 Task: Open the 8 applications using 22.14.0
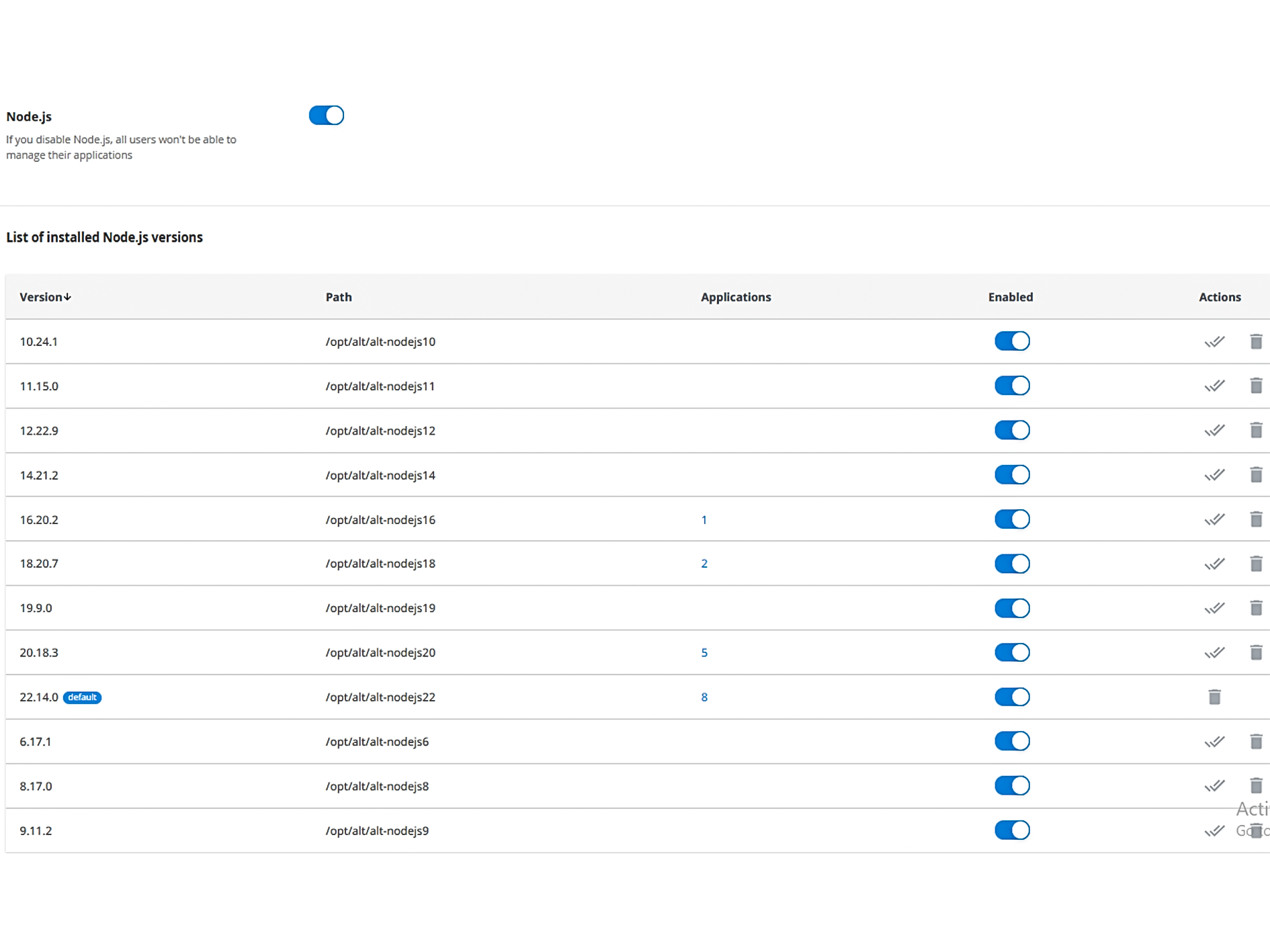[704, 697]
